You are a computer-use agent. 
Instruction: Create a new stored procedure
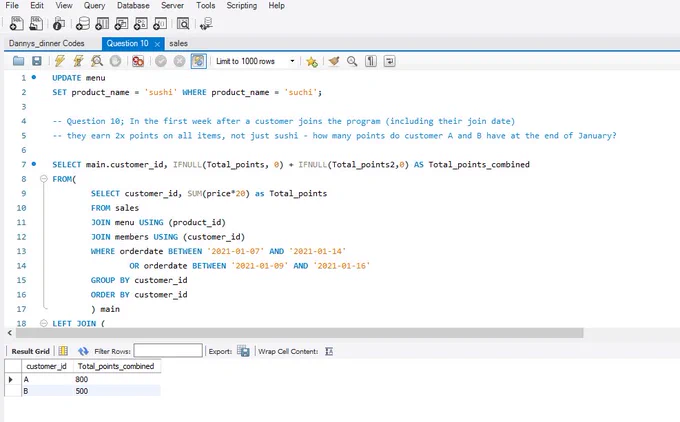pyautogui.click(x=141, y=23)
